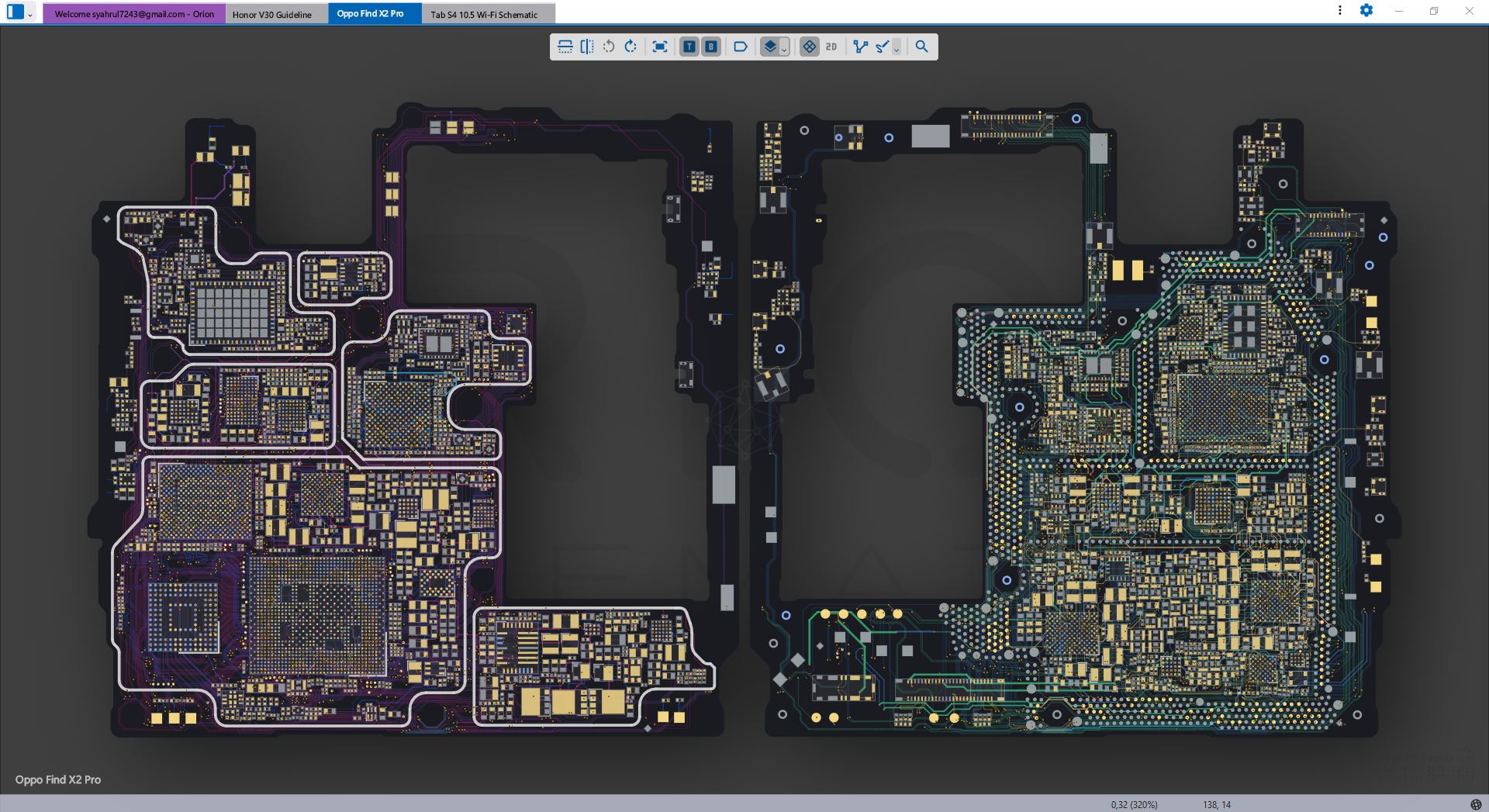Click the globe icon in the status bar
The height and width of the screenshot is (812, 1489).
1476,804
